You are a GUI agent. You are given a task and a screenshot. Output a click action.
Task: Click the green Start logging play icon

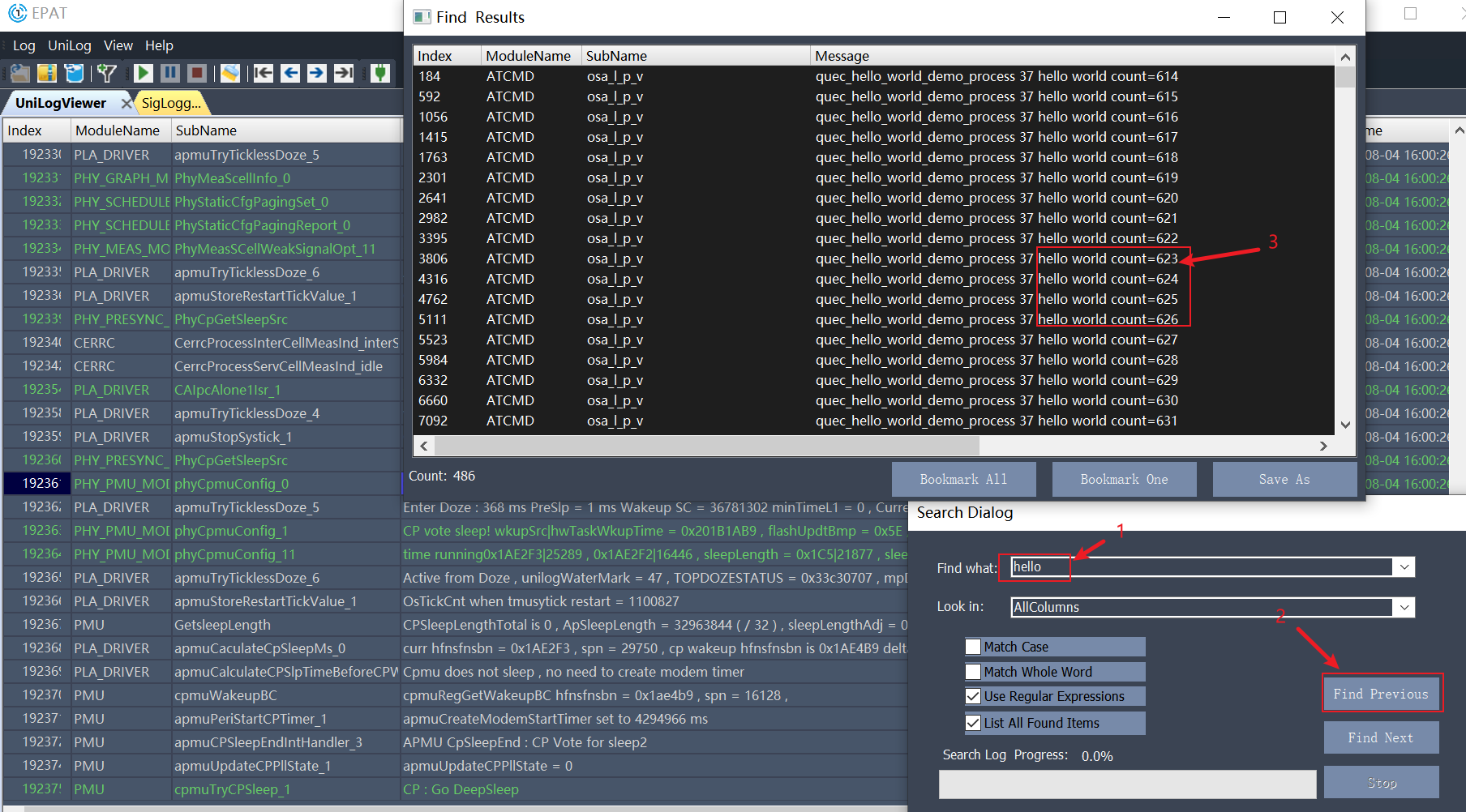[144, 73]
